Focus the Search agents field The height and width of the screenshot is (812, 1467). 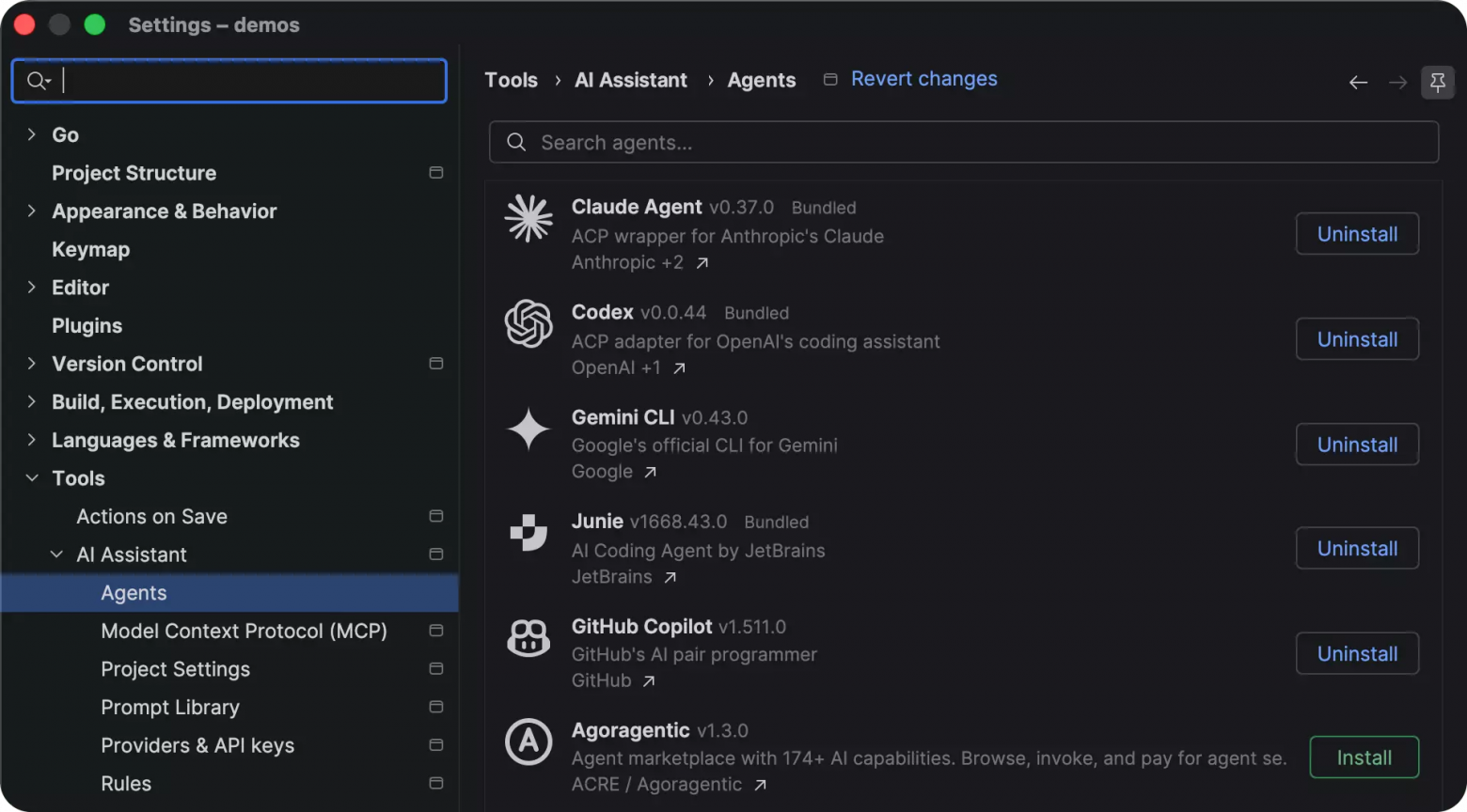click(x=964, y=142)
